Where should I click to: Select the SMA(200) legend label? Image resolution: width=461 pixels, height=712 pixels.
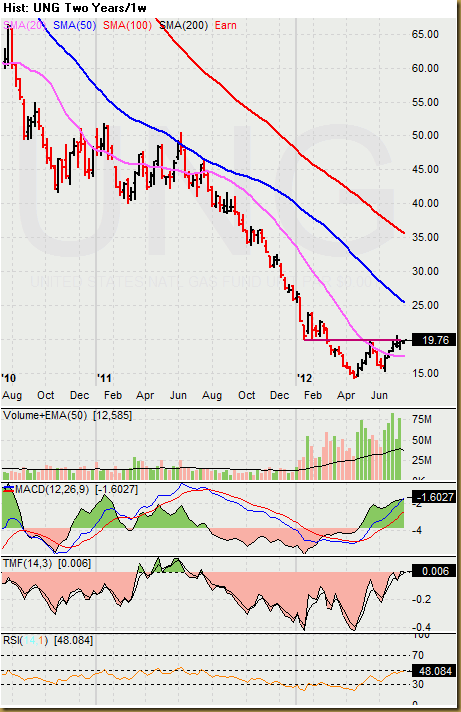pyautogui.click(x=184, y=25)
